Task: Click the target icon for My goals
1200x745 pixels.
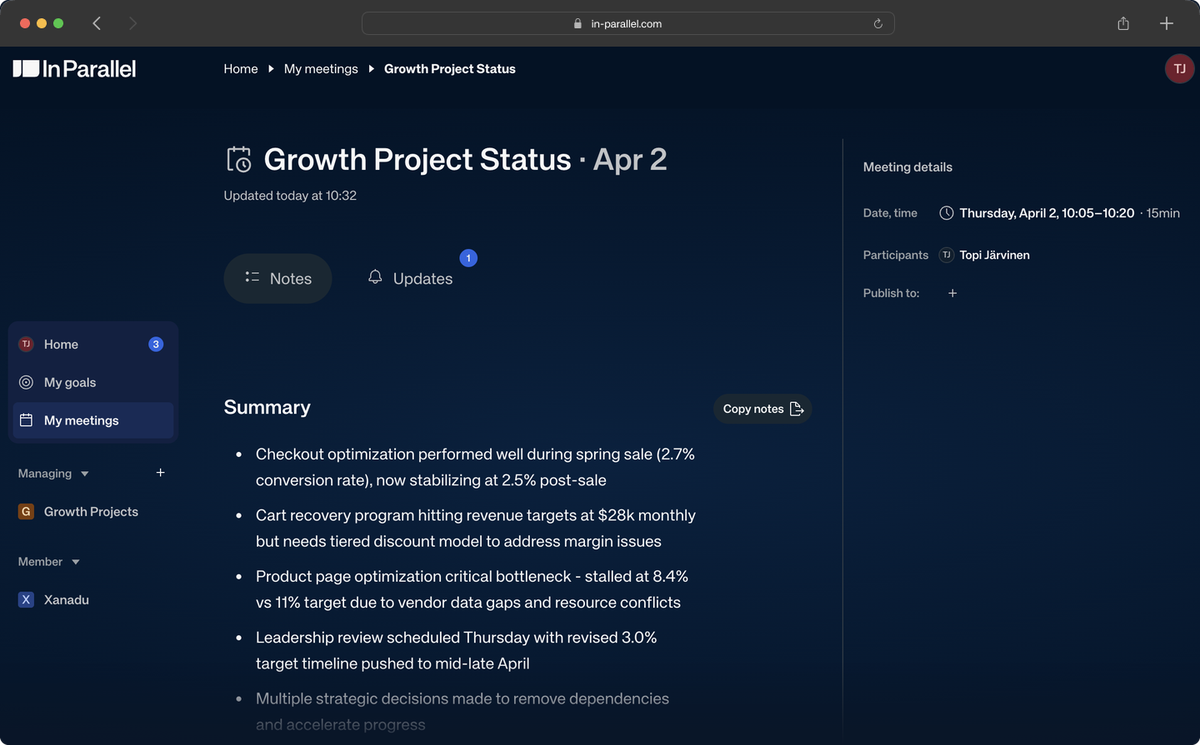Action: coord(26,382)
